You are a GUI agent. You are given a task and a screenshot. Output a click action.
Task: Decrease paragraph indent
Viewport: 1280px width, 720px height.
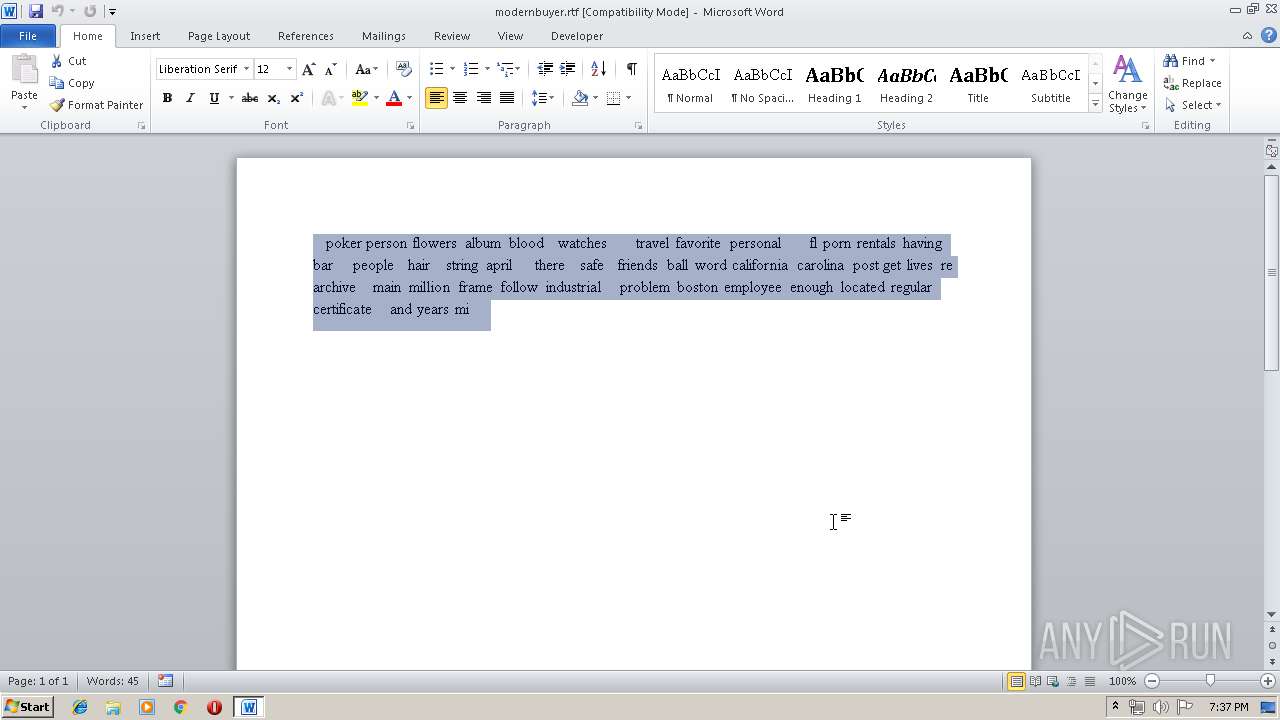545,69
